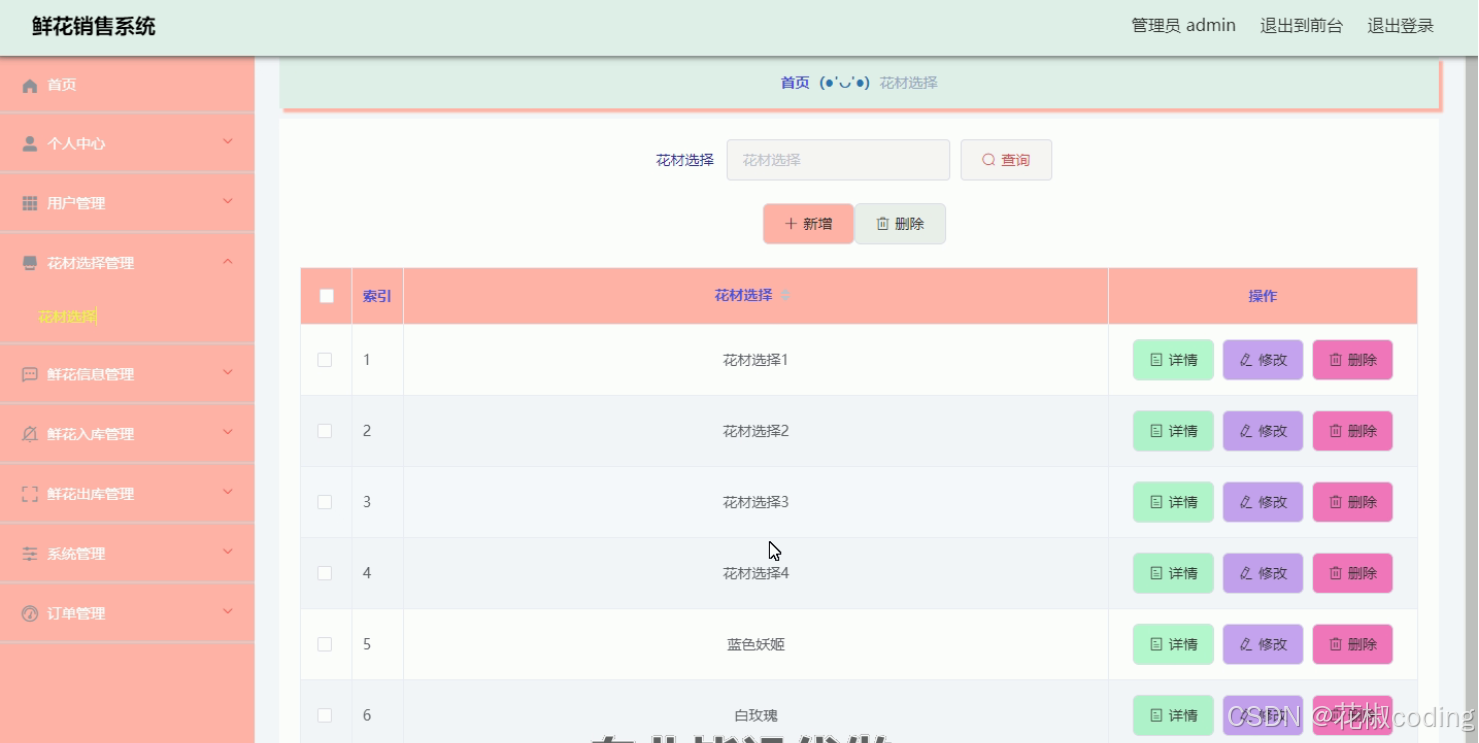Screen dimensions: 1479x743
Task: Open the 订单管理 menu label
Action: pos(76,614)
